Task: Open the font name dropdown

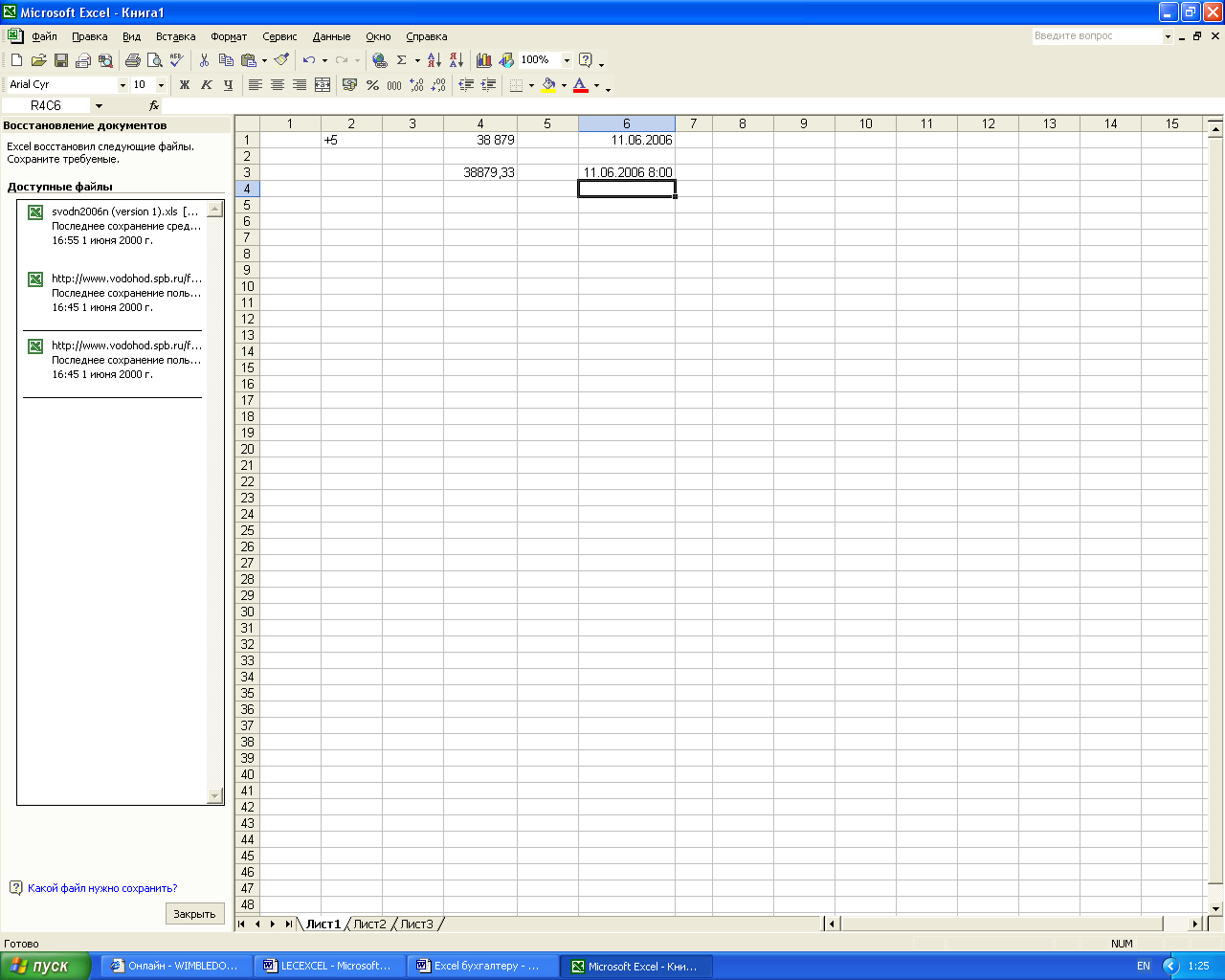Action: click(x=122, y=85)
